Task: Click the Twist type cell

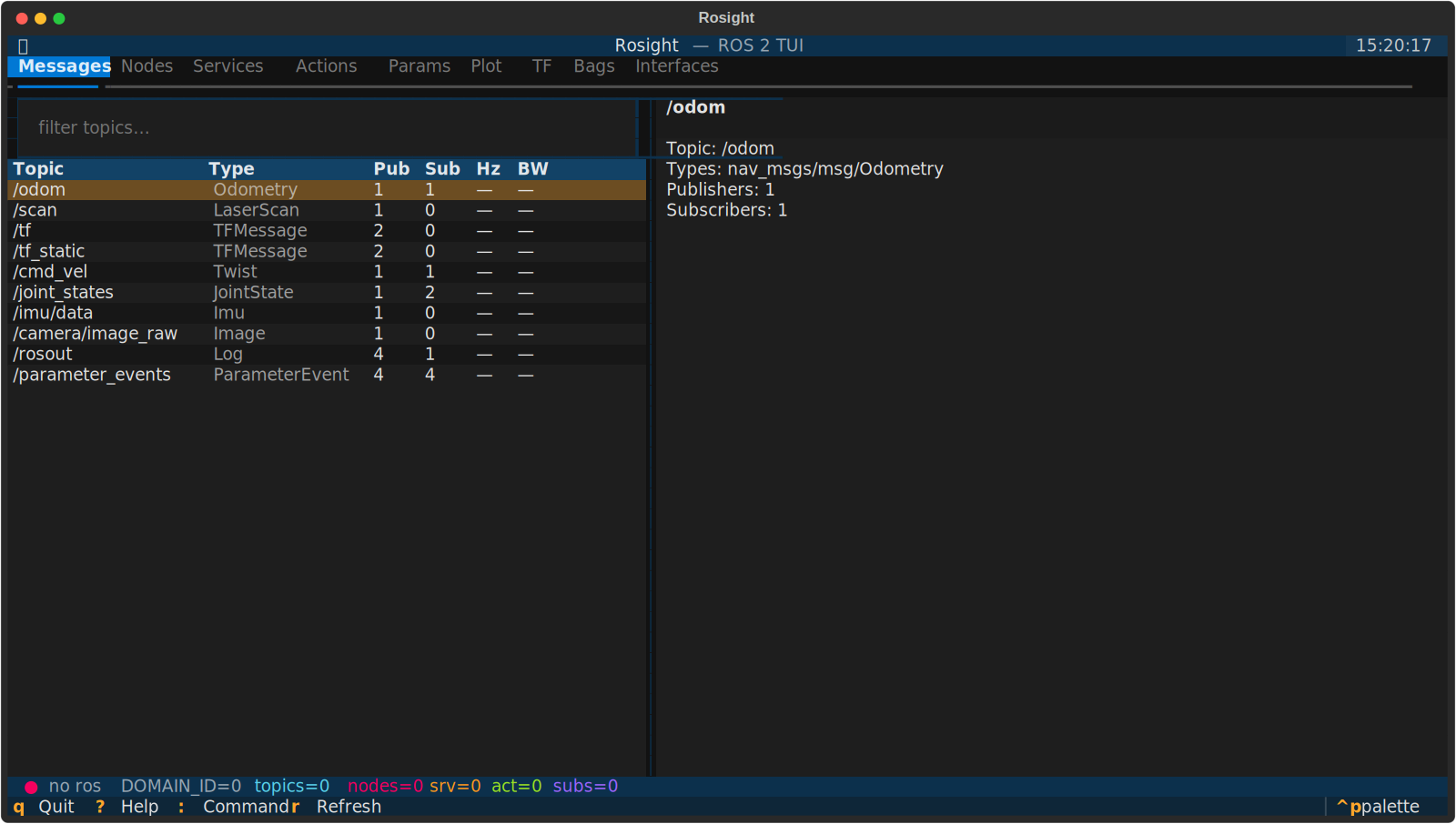Action: point(235,272)
